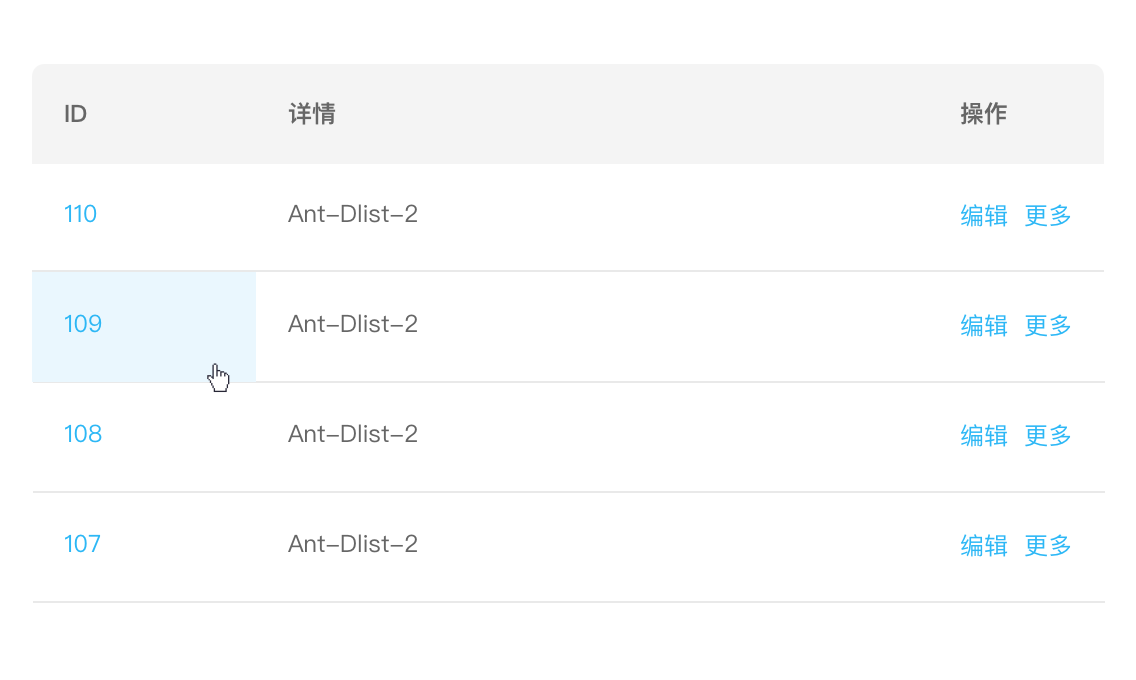Click 编辑 in the 107 row
This screenshot has height=680, width=1136.
click(984, 545)
